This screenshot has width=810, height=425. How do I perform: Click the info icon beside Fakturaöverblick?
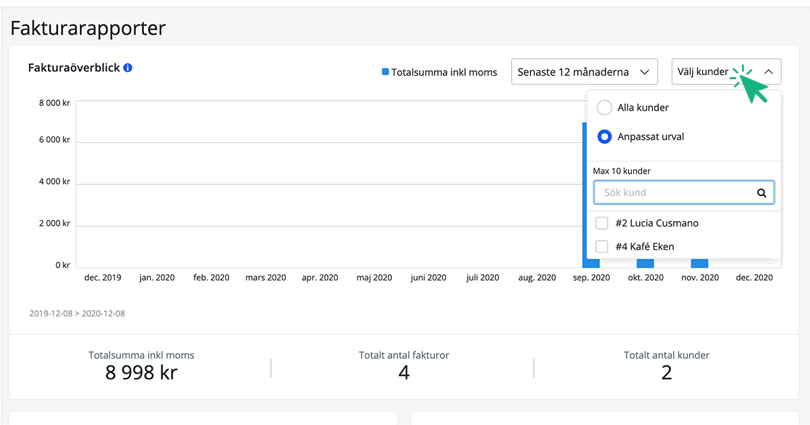pos(128,68)
